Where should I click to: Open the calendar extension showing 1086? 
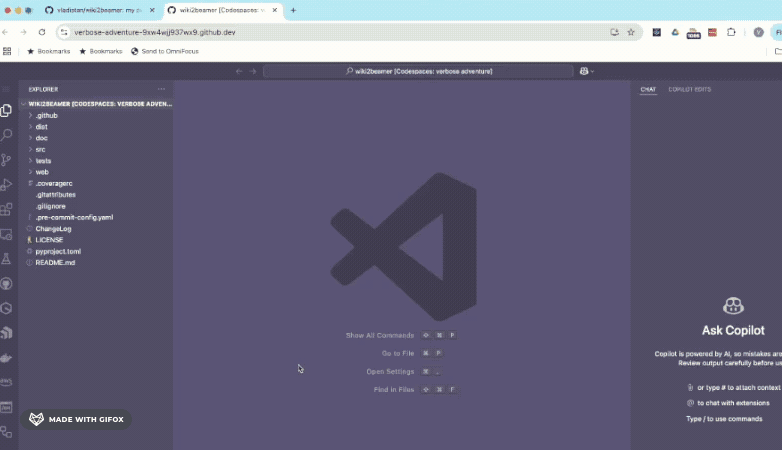(x=694, y=33)
